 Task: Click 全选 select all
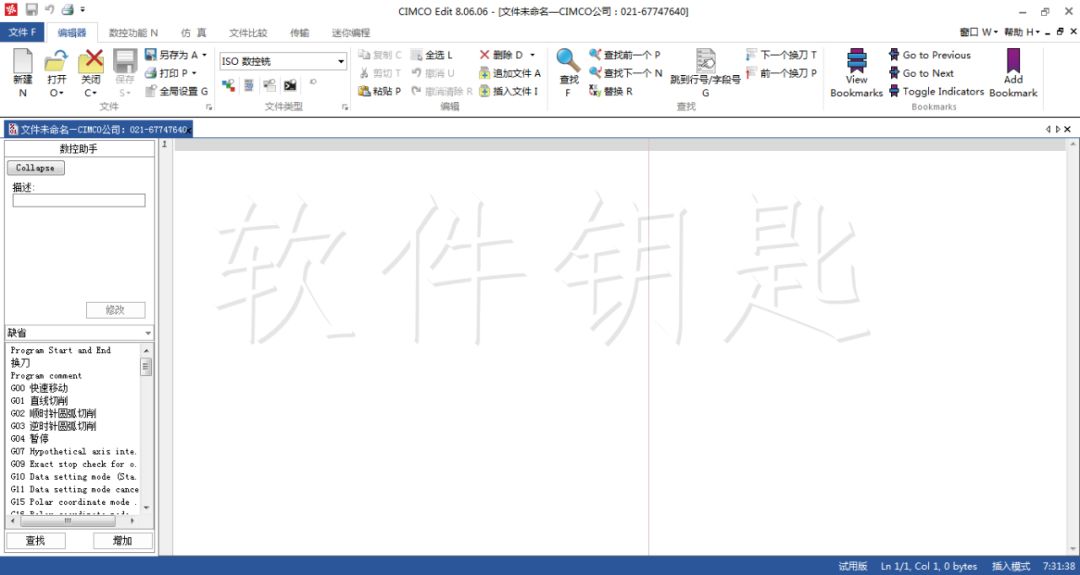432,55
